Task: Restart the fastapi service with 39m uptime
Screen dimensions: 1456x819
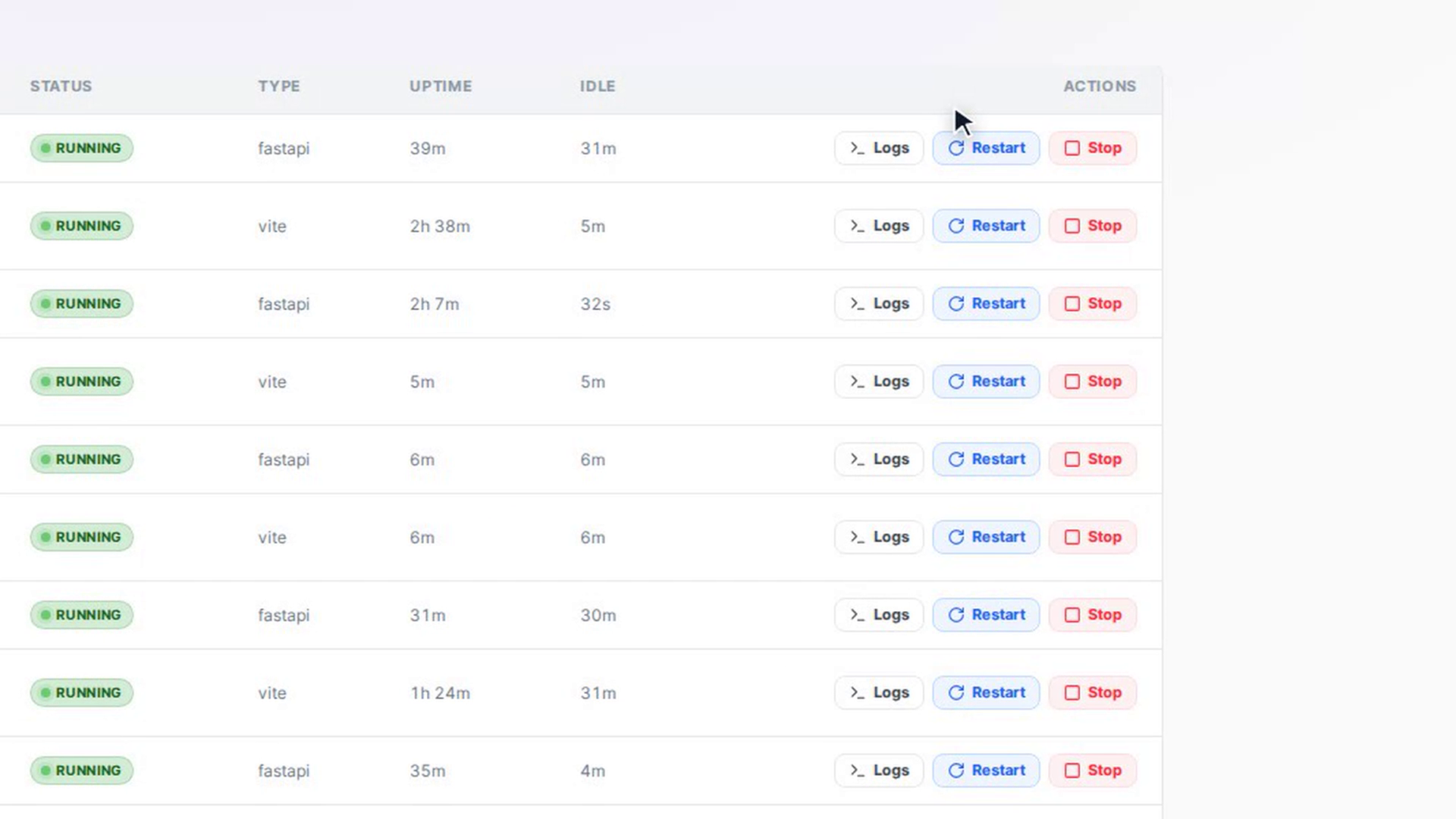Action: click(986, 148)
